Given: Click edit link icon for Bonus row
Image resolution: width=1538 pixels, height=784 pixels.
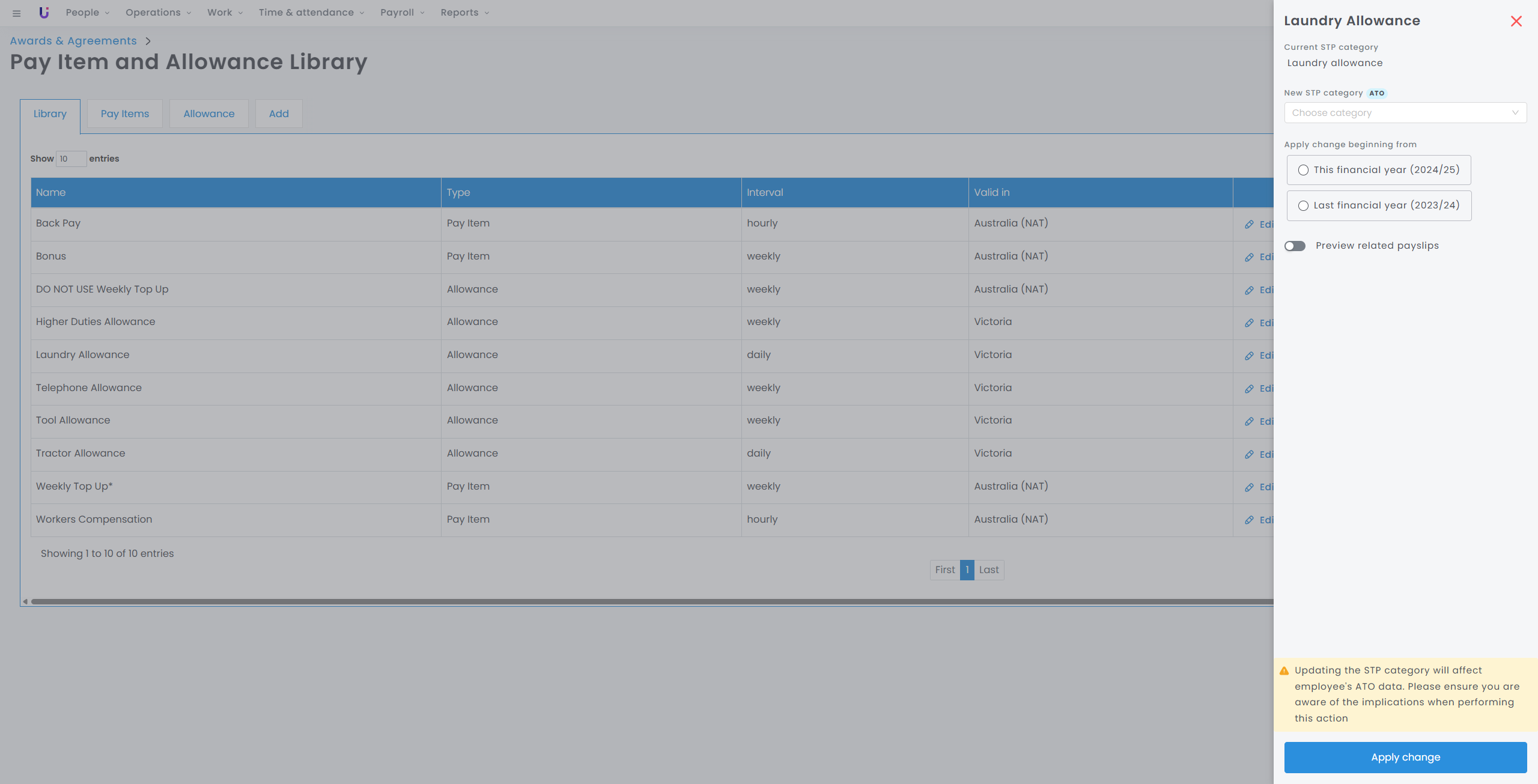Looking at the screenshot, I should coord(1250,257).
